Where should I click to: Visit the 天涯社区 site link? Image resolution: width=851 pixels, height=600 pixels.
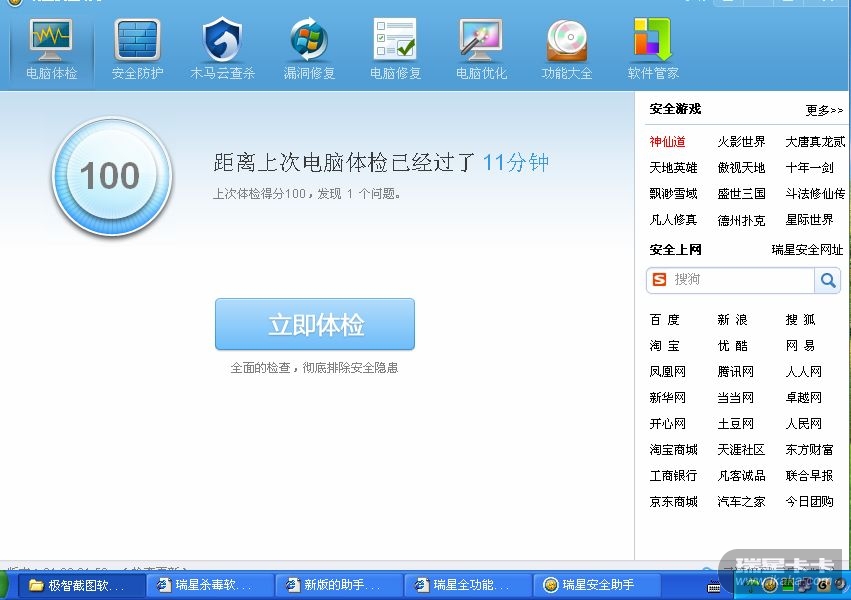tap(741, 450)
